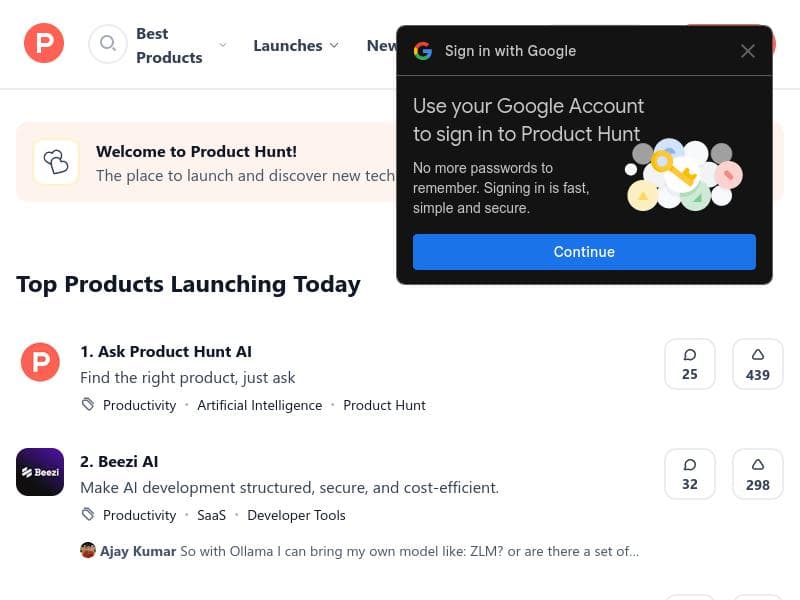Upvote Beezi AI product

click(x=758, y=474)
